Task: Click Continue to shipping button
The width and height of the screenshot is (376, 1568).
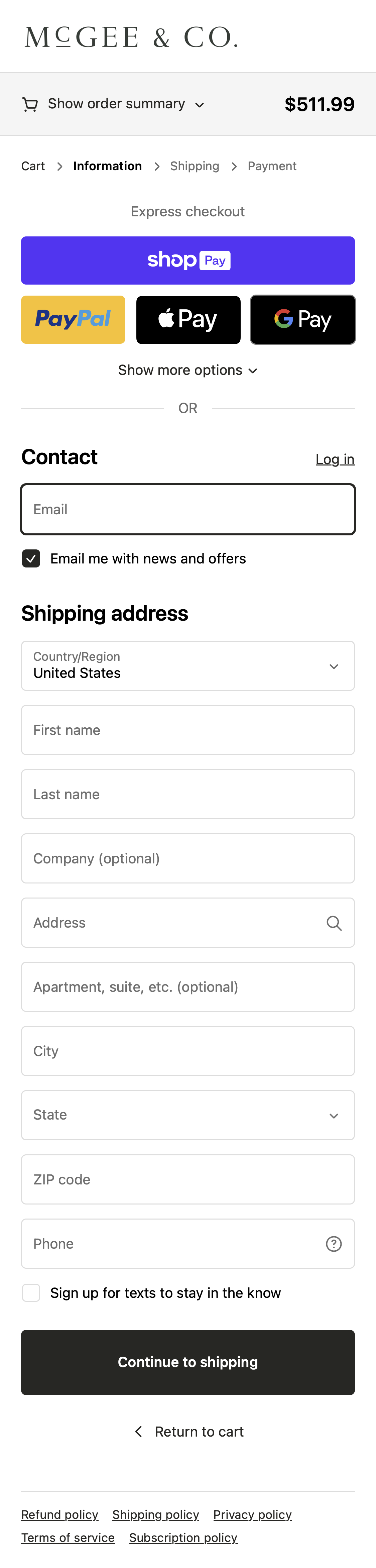Action: 188,1362
